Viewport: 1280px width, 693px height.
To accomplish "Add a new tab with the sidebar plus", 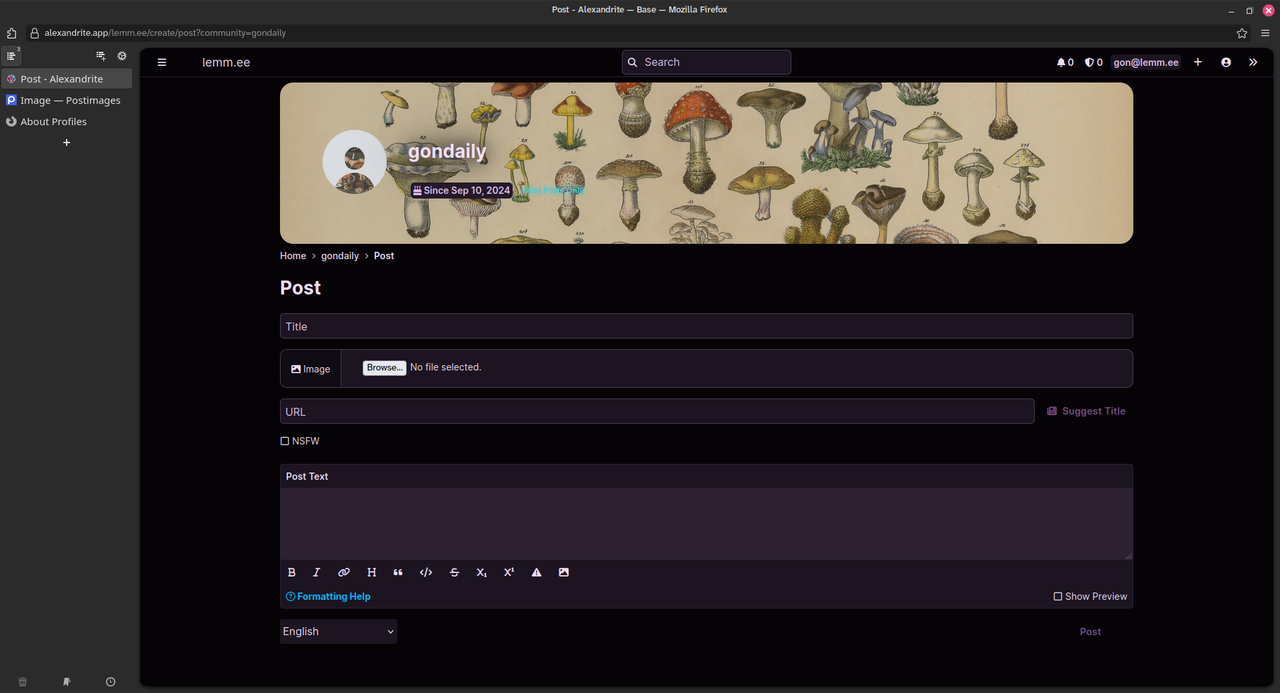I will coord(67,143).
